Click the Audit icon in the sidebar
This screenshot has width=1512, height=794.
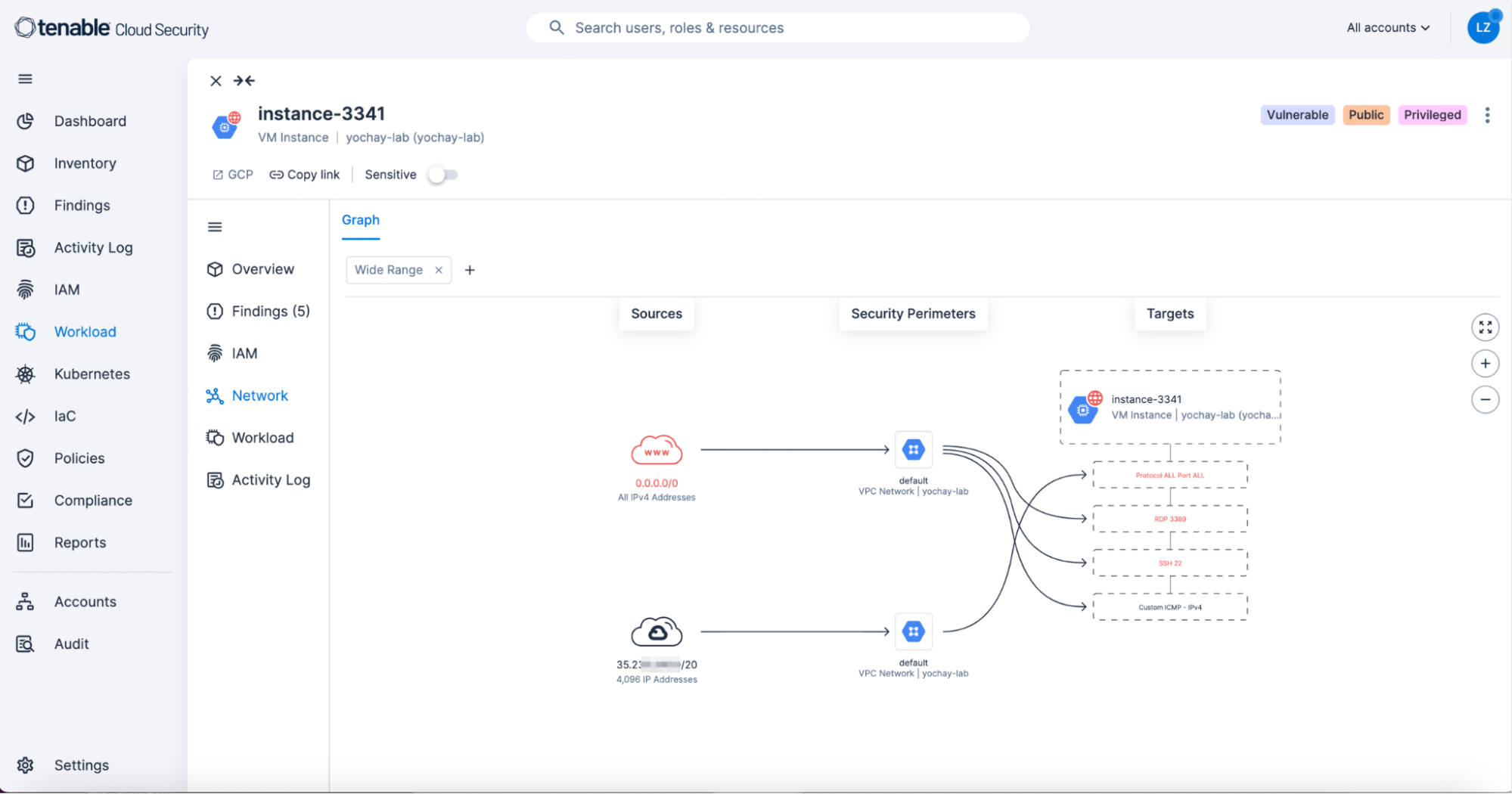click(25, 644)
